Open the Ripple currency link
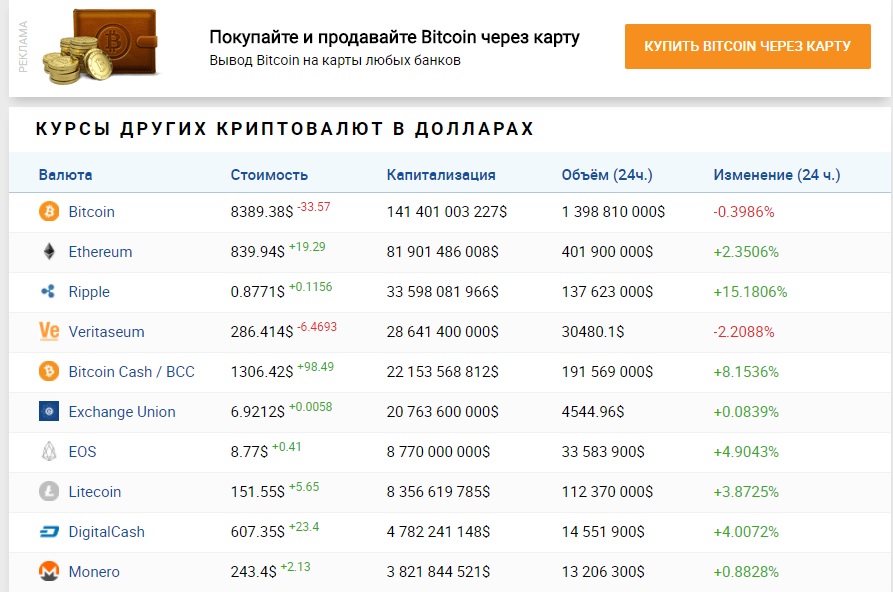This screenshot has width=893, height=592. 89,292
